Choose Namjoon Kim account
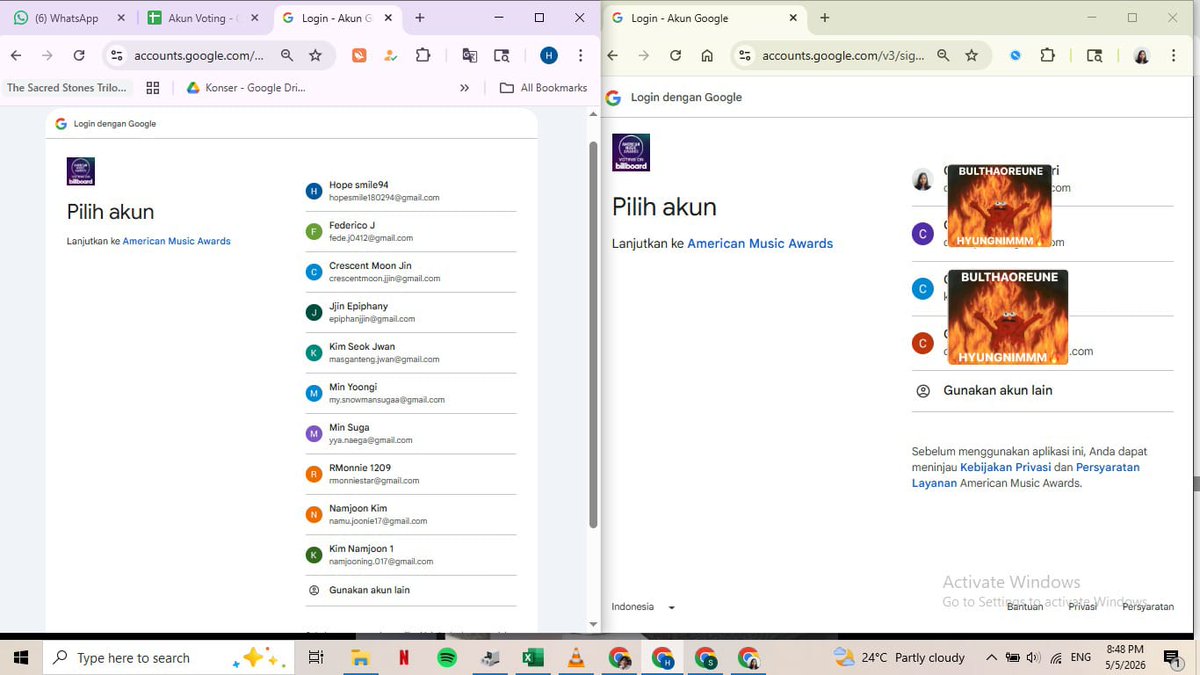Screen dimensions: 1200x675 tap(410, 514)
